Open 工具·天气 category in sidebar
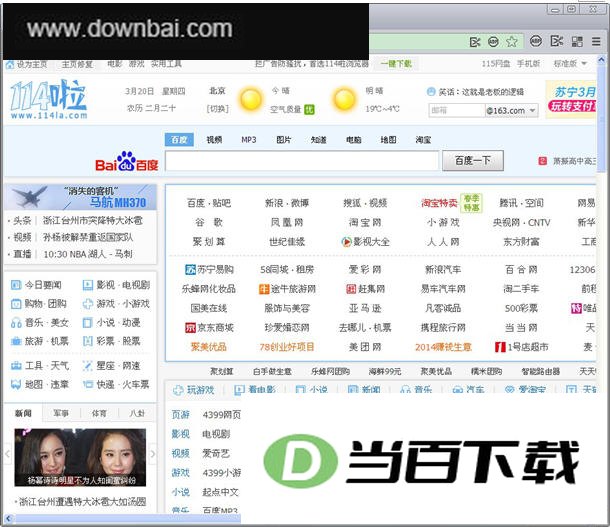This screenshot has width=610, height=527. 40,366
